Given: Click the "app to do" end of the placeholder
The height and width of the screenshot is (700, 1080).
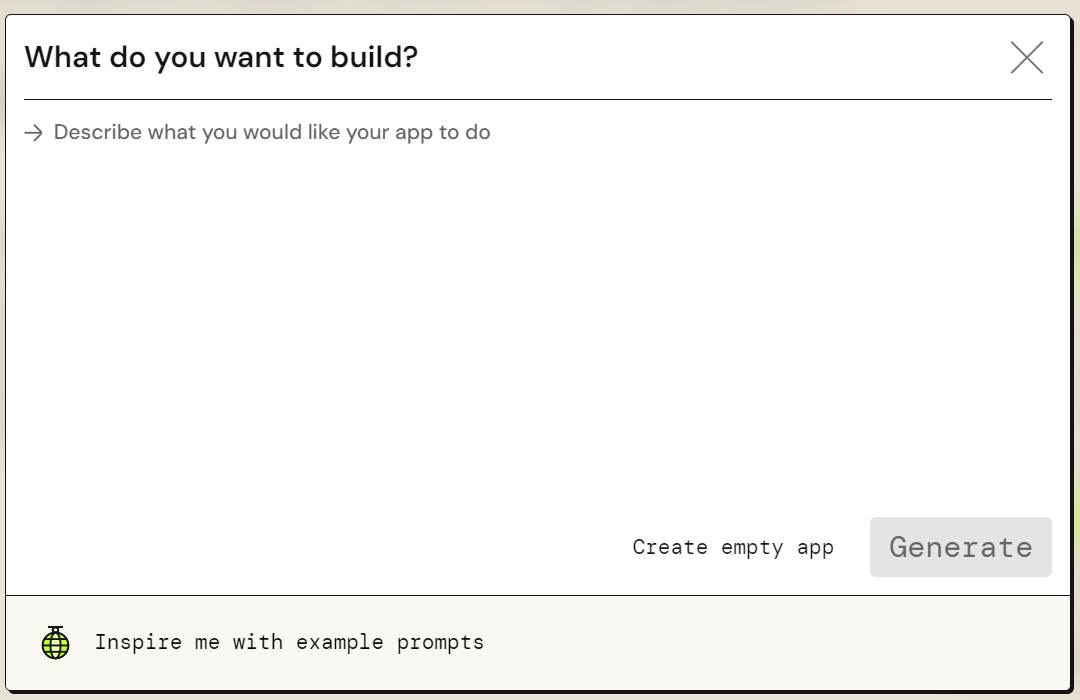Looking at the screenshot, I should 442,132.
